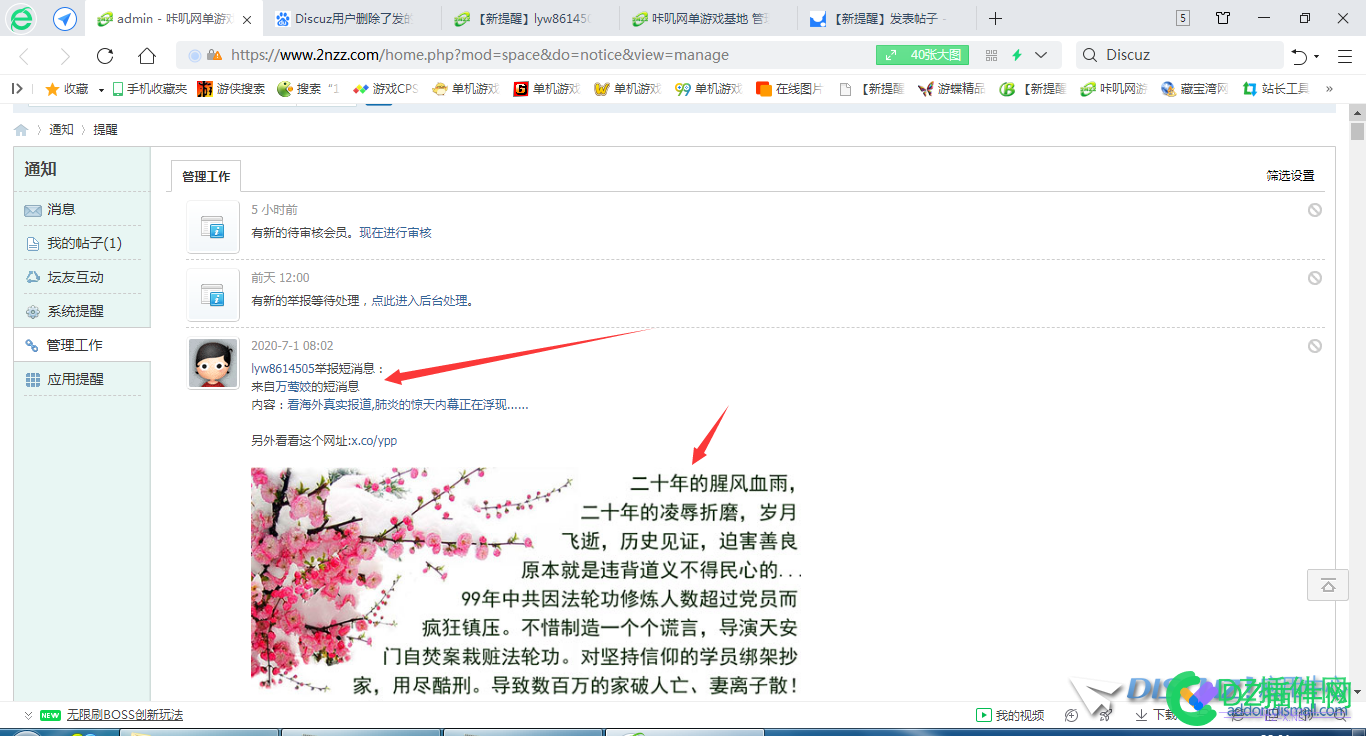Open a new tab with plus icon
The image size is (1366, 736).
point(995,19)
